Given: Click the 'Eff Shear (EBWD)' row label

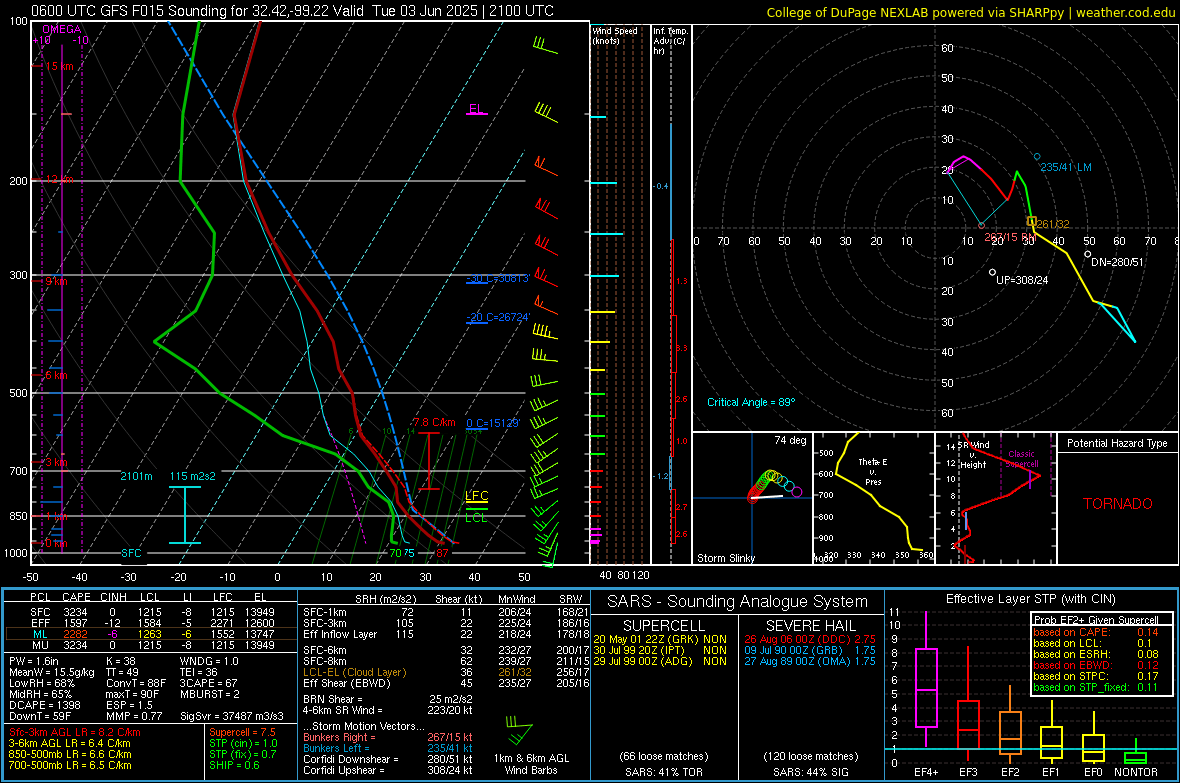Looking at the screenshot, I should pyautogui.click(x=347, y=684).
